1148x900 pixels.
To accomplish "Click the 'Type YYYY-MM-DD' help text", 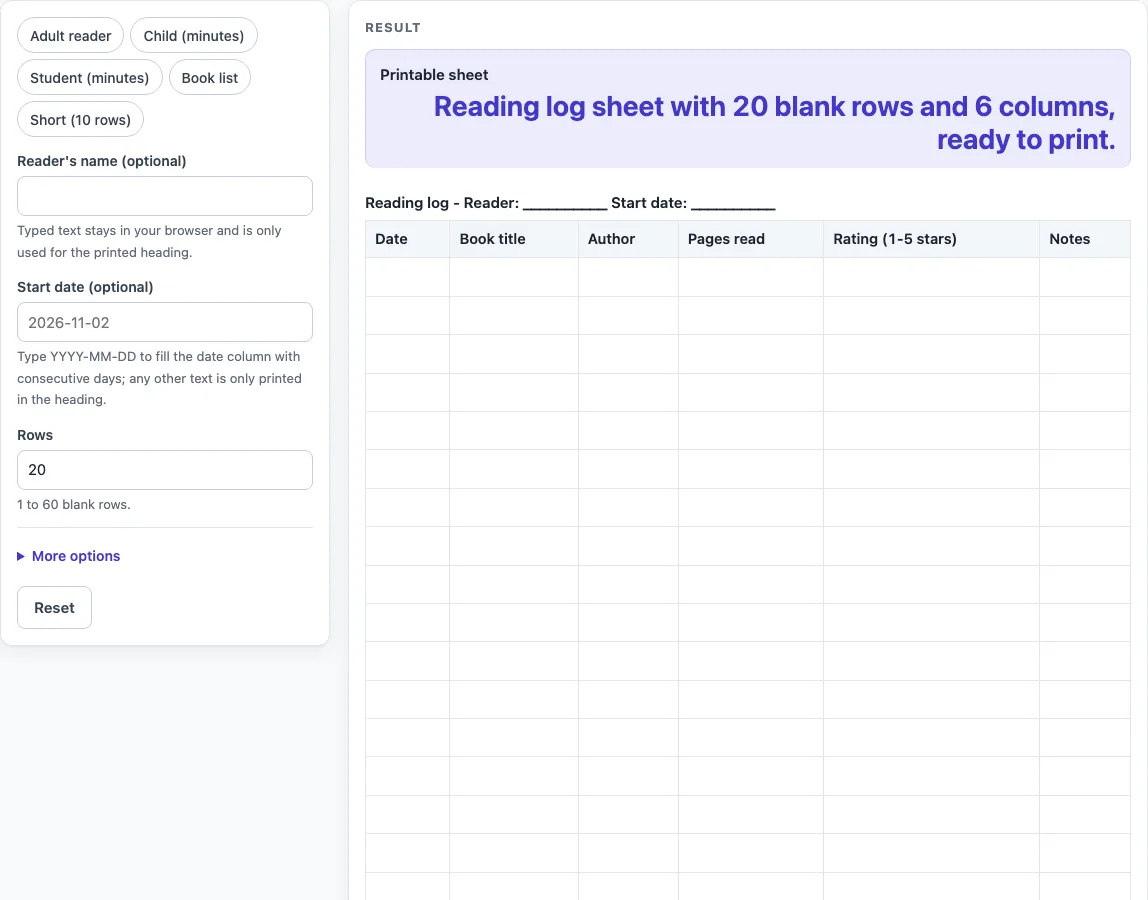I will click(x=160, y=378).
